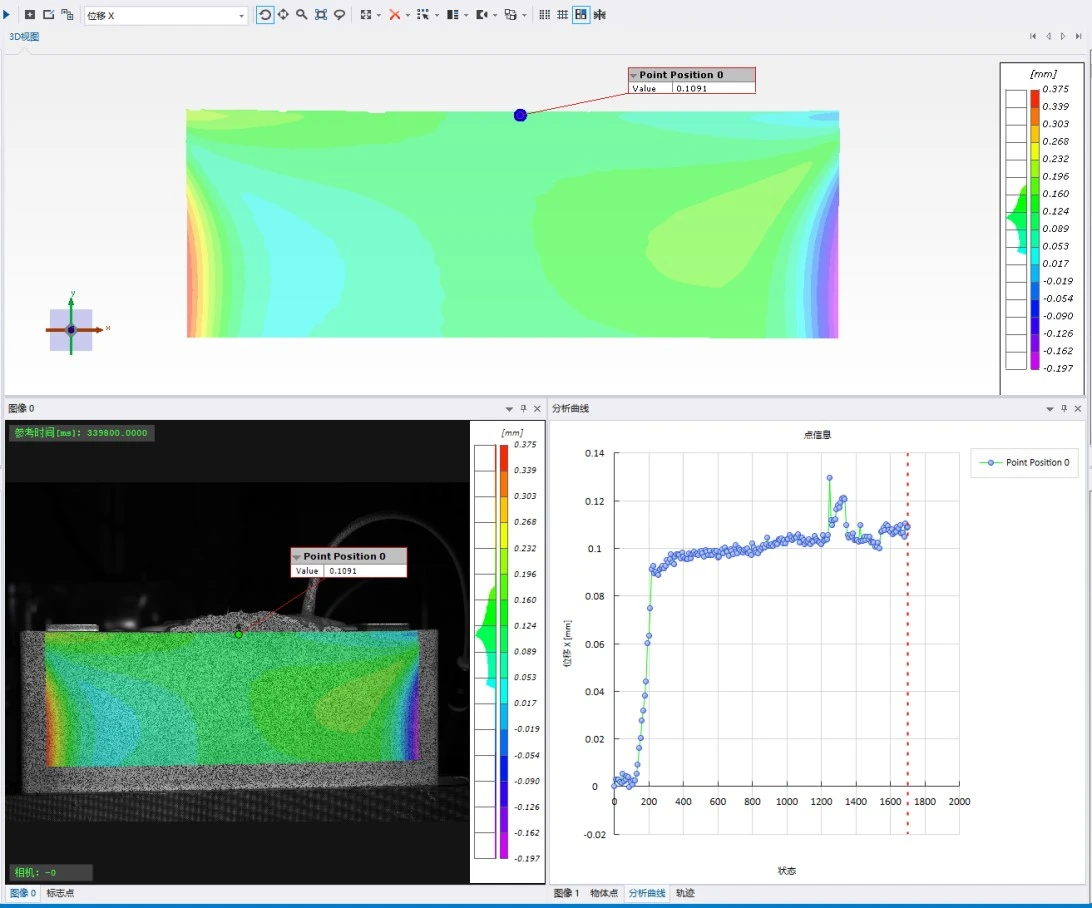
Task: Select the pan/move view tool
Action: [283, 15]
